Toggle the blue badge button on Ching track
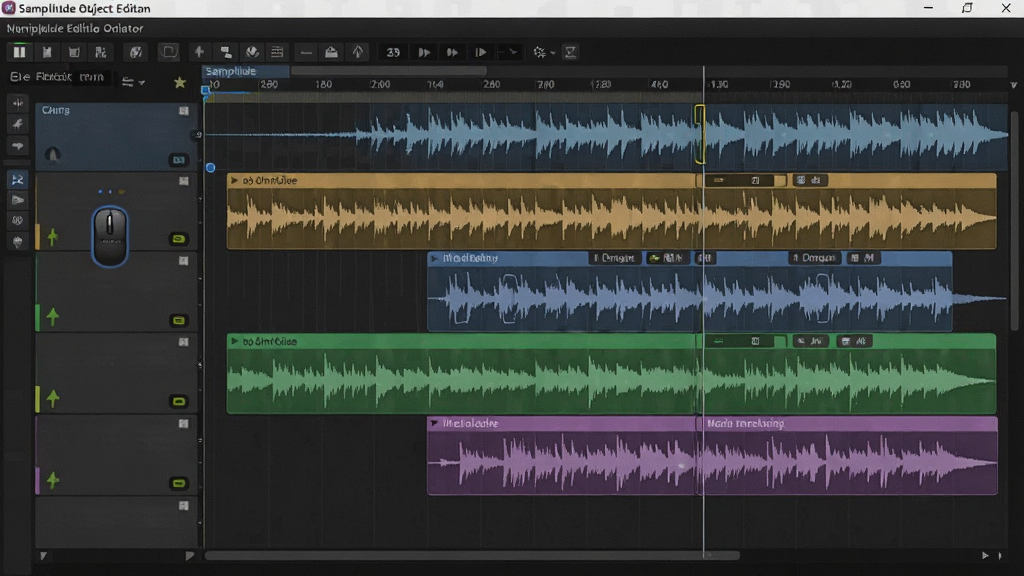The image size is (1024, 576). tap(178, 160)
